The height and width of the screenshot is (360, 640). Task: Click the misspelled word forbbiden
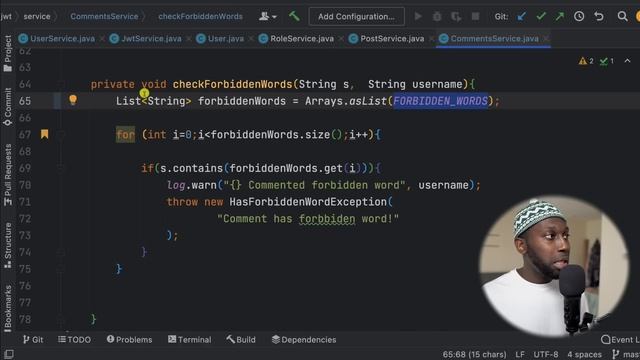[x=327, y=219]
